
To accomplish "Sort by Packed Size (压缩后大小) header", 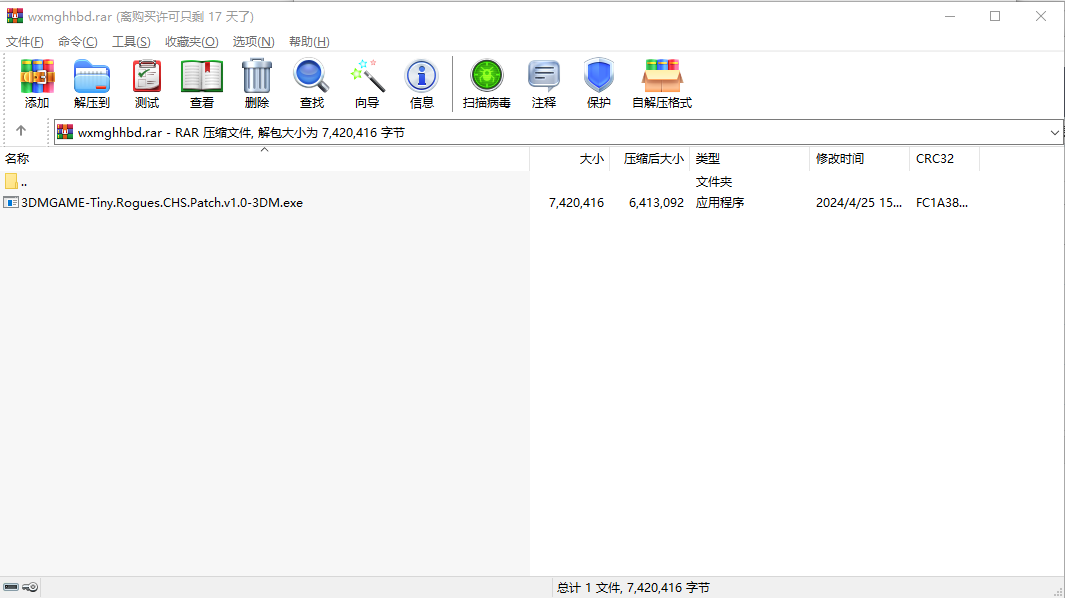I will coord(649,158).
